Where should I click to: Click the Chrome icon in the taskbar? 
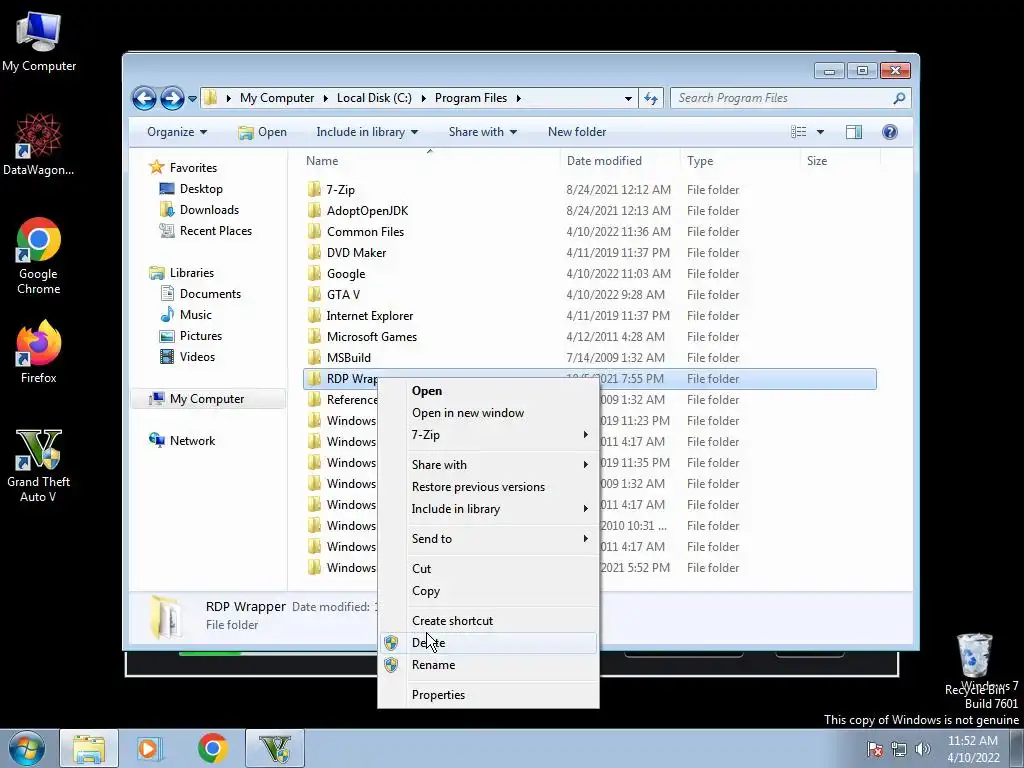coord(212,748)
